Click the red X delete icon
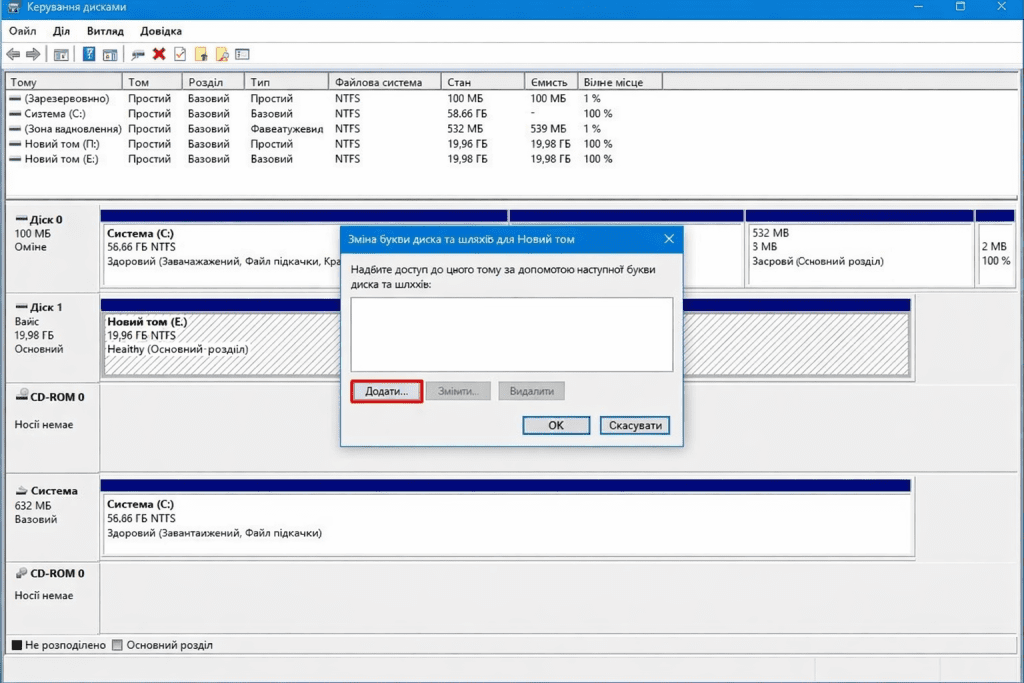 coord(159,54)
